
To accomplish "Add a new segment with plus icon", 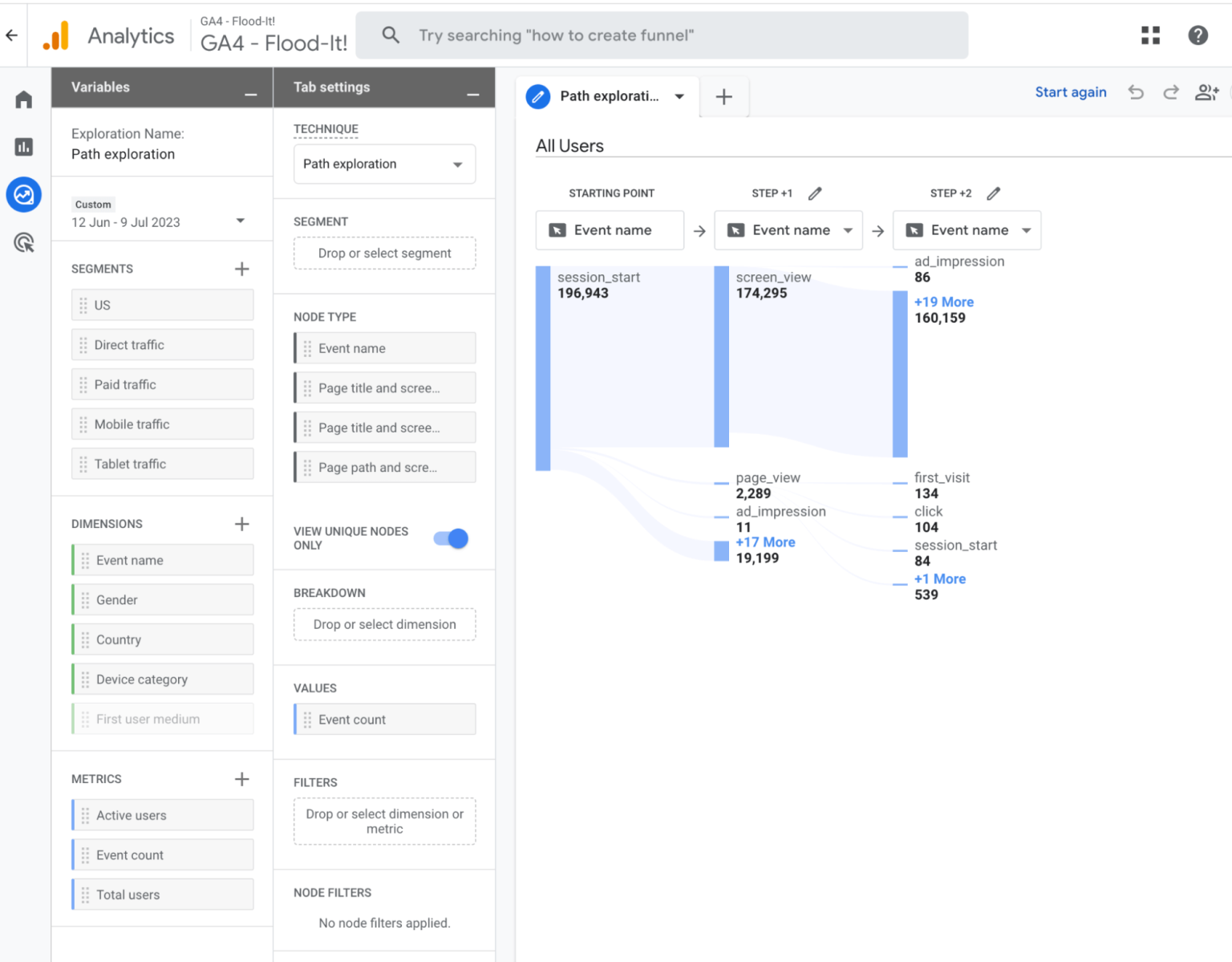I will pyautogui.click(x=241, y=269).
